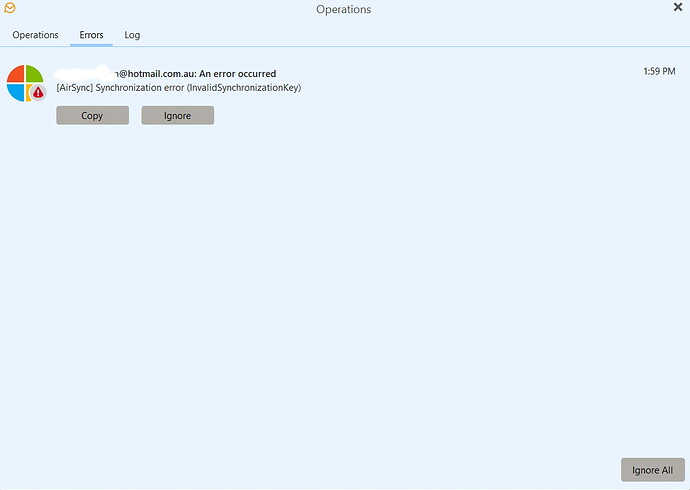Dismiss all errors with Ignore All
The image size is (690, 490).
click(x=653, y=470)
